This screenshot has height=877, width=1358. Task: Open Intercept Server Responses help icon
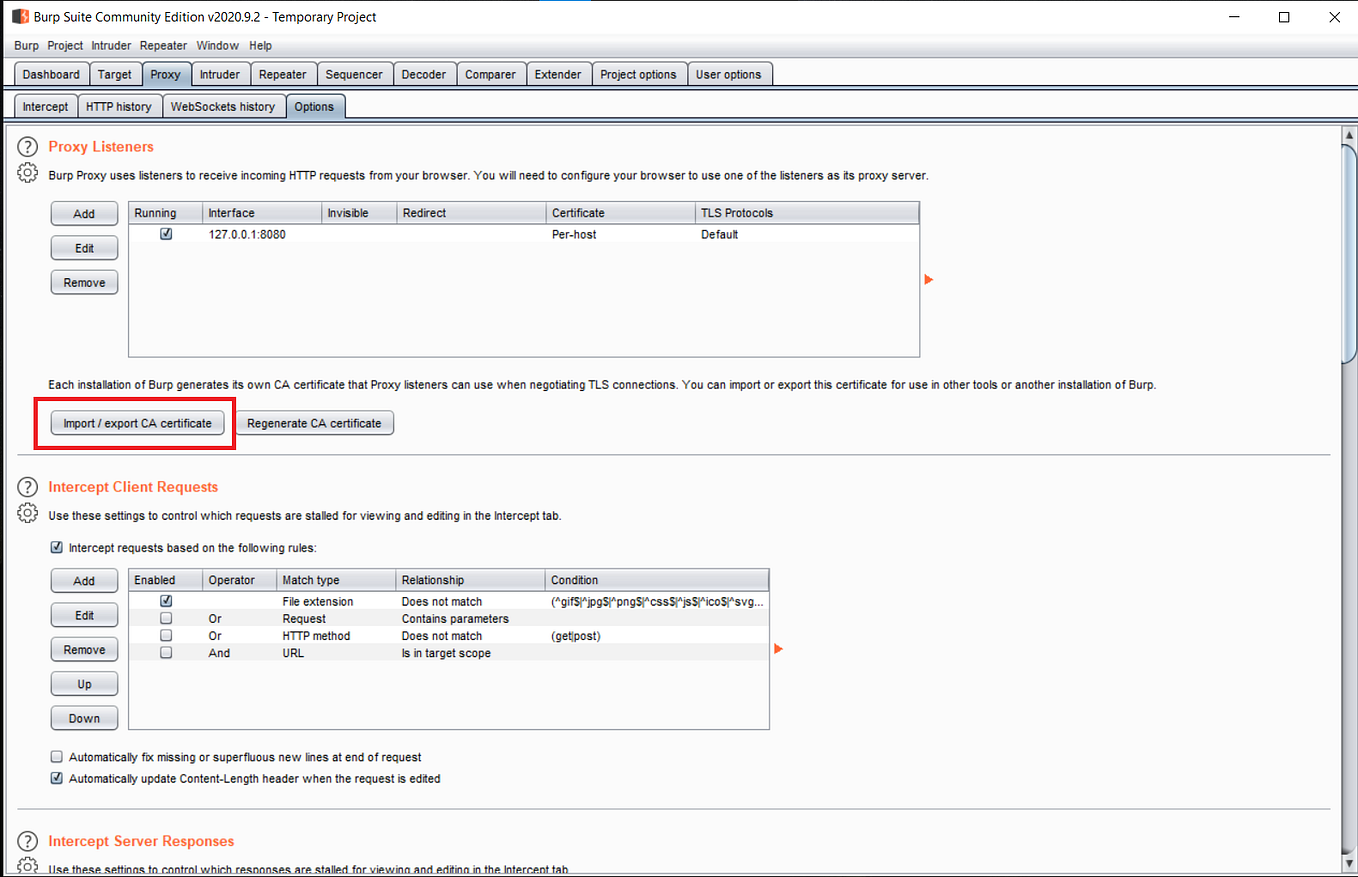point(28,841)
